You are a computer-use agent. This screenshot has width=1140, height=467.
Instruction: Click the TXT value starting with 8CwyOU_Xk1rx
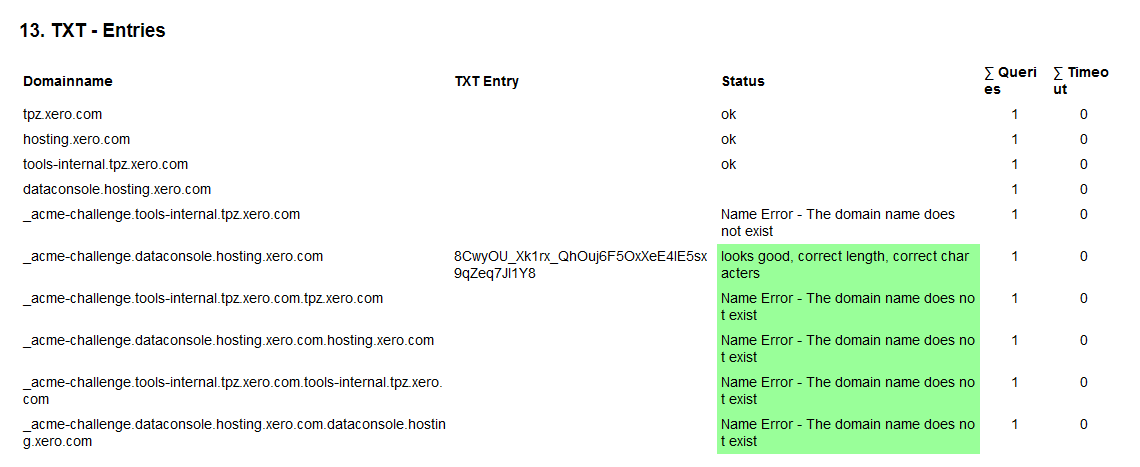pyautogui.click(x=580, y=265)
